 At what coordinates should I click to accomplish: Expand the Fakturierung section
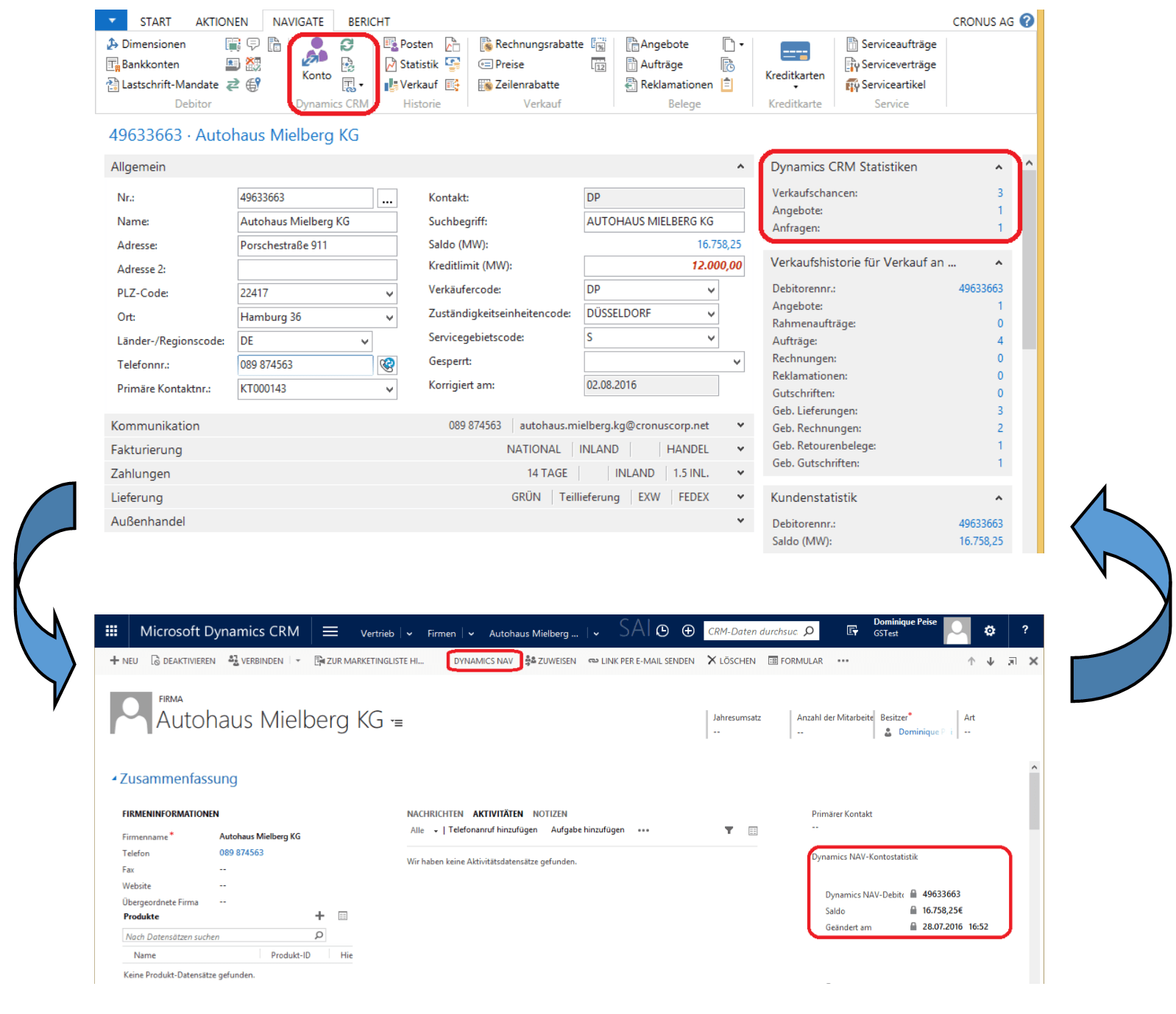pyautogui.click(x=740, y=449)
